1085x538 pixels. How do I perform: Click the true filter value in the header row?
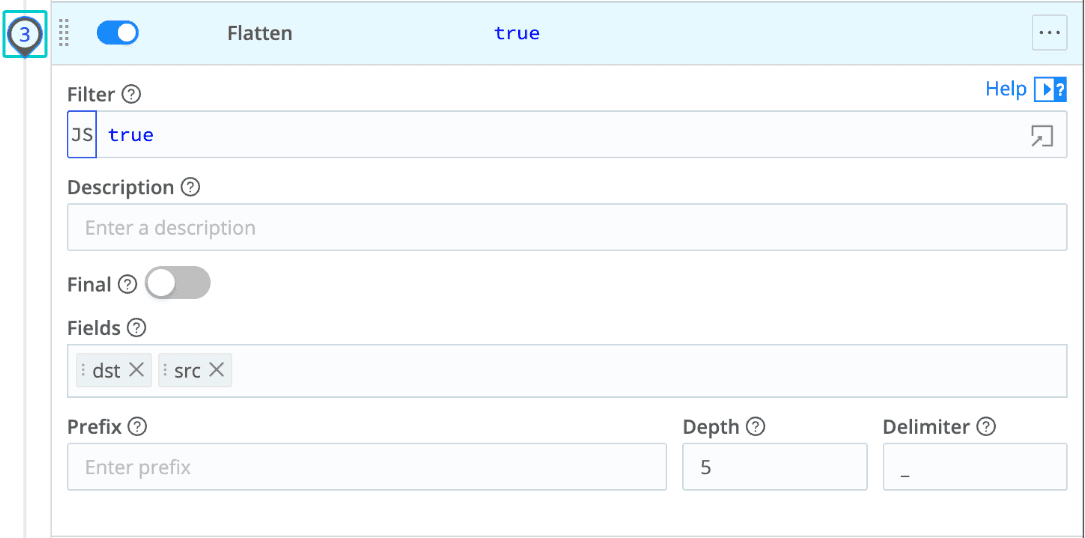(517, 33)
